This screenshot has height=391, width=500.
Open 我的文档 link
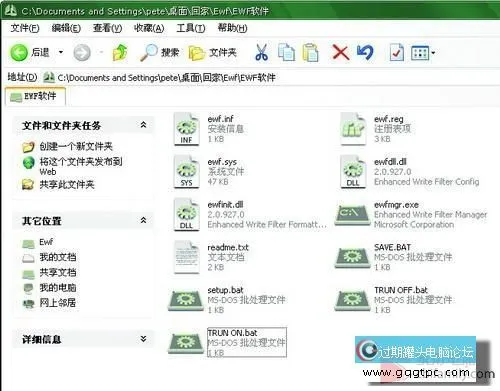point(58,257)
